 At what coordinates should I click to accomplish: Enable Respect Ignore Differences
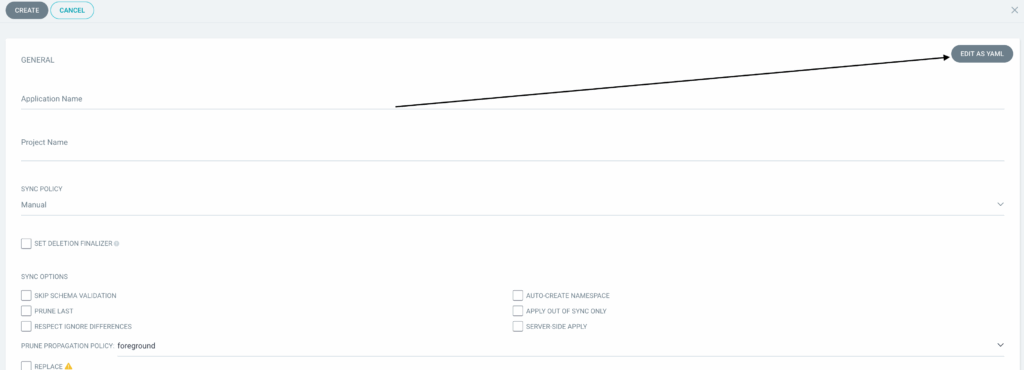pos(26,326)
